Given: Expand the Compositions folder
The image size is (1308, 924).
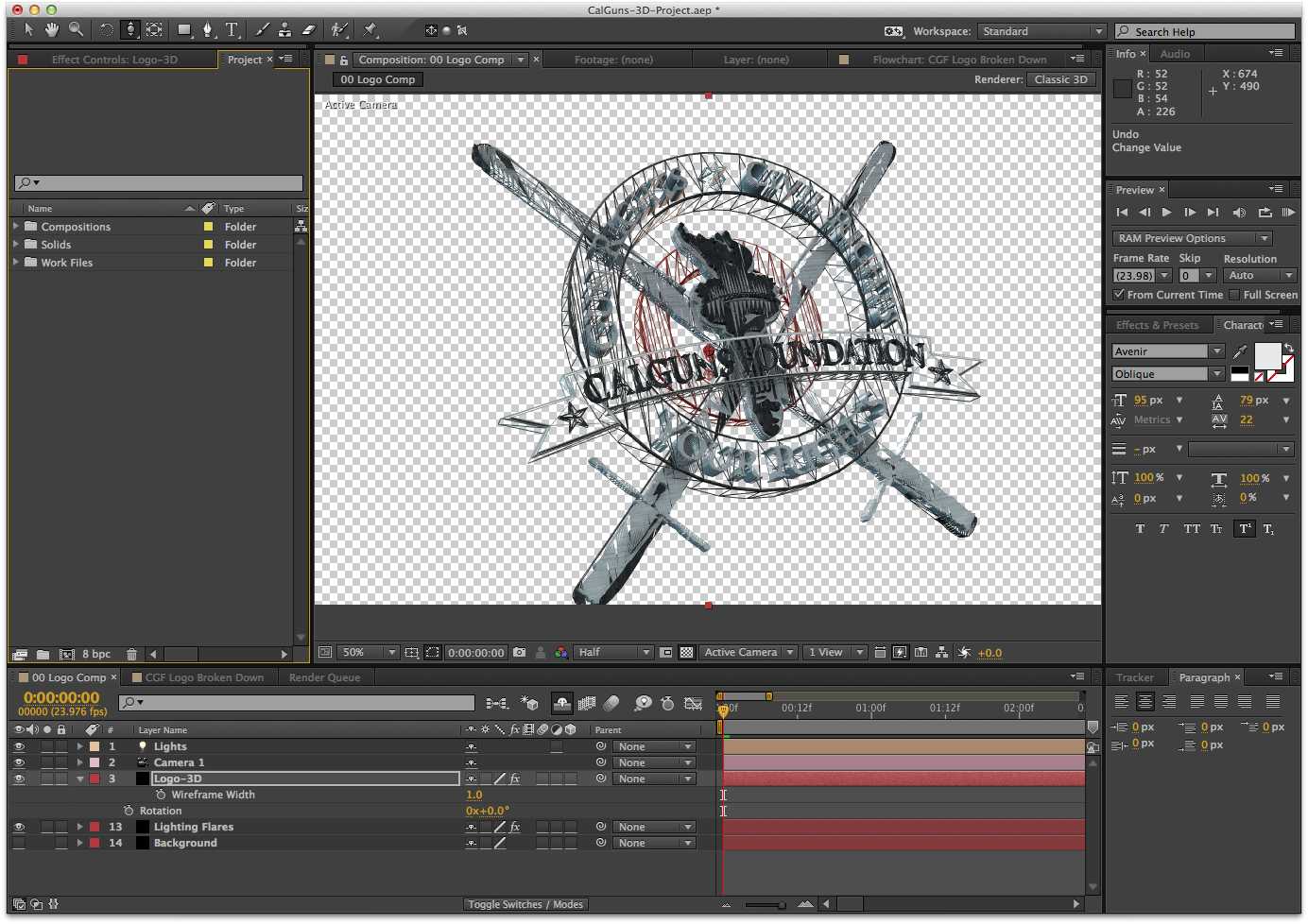Looking at the screenshot, I should pos(16,227).
